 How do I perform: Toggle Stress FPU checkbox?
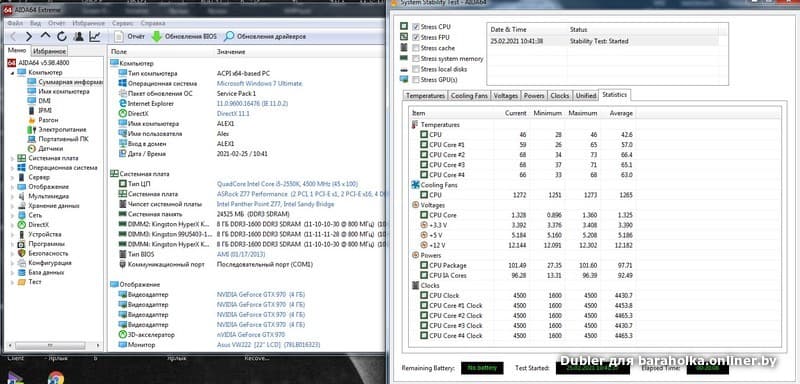coord(416,37)
